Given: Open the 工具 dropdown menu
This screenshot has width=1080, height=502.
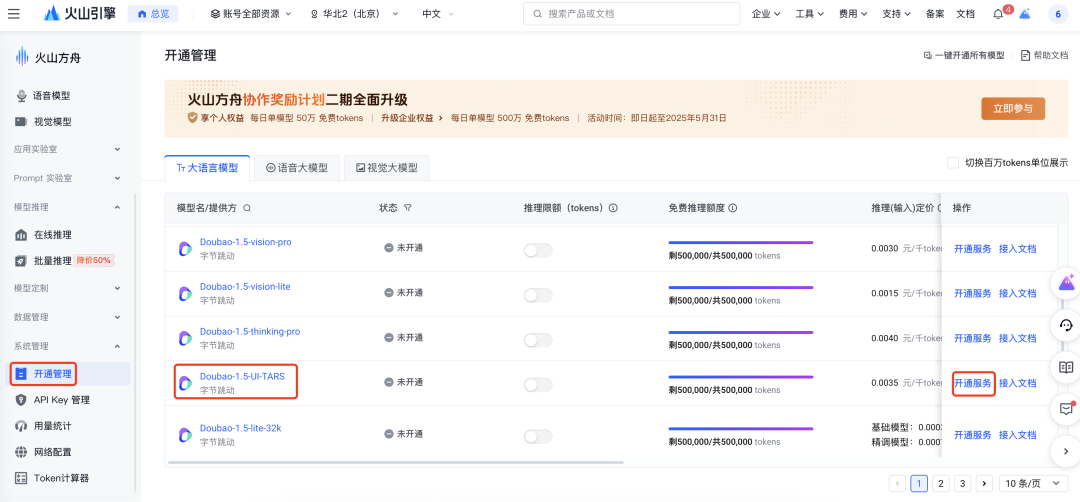Looking at the screenshot, I should pos(810,14).
